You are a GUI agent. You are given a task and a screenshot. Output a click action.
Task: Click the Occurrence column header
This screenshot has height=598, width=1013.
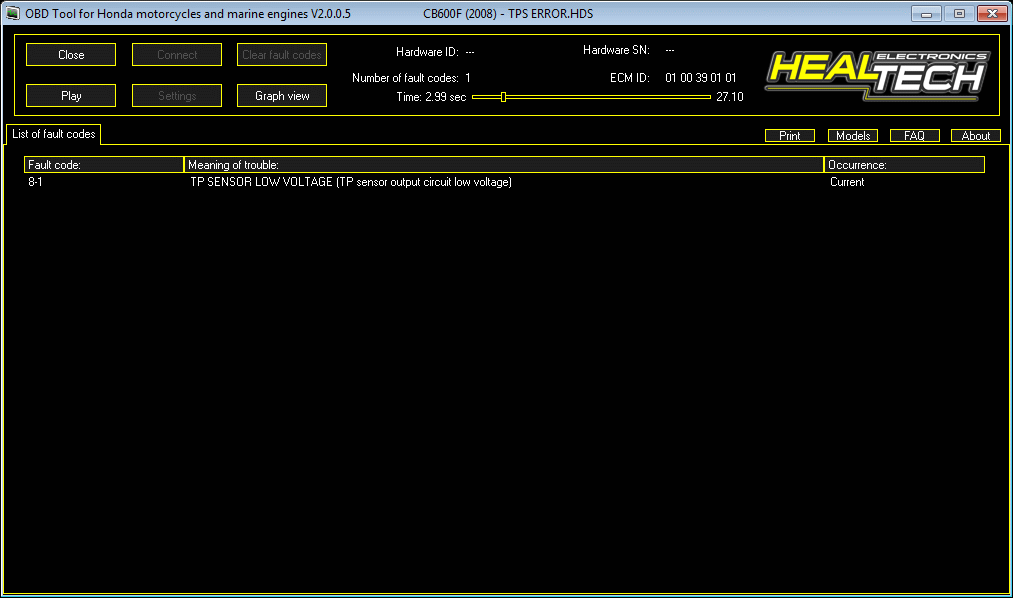click(904, 165)
